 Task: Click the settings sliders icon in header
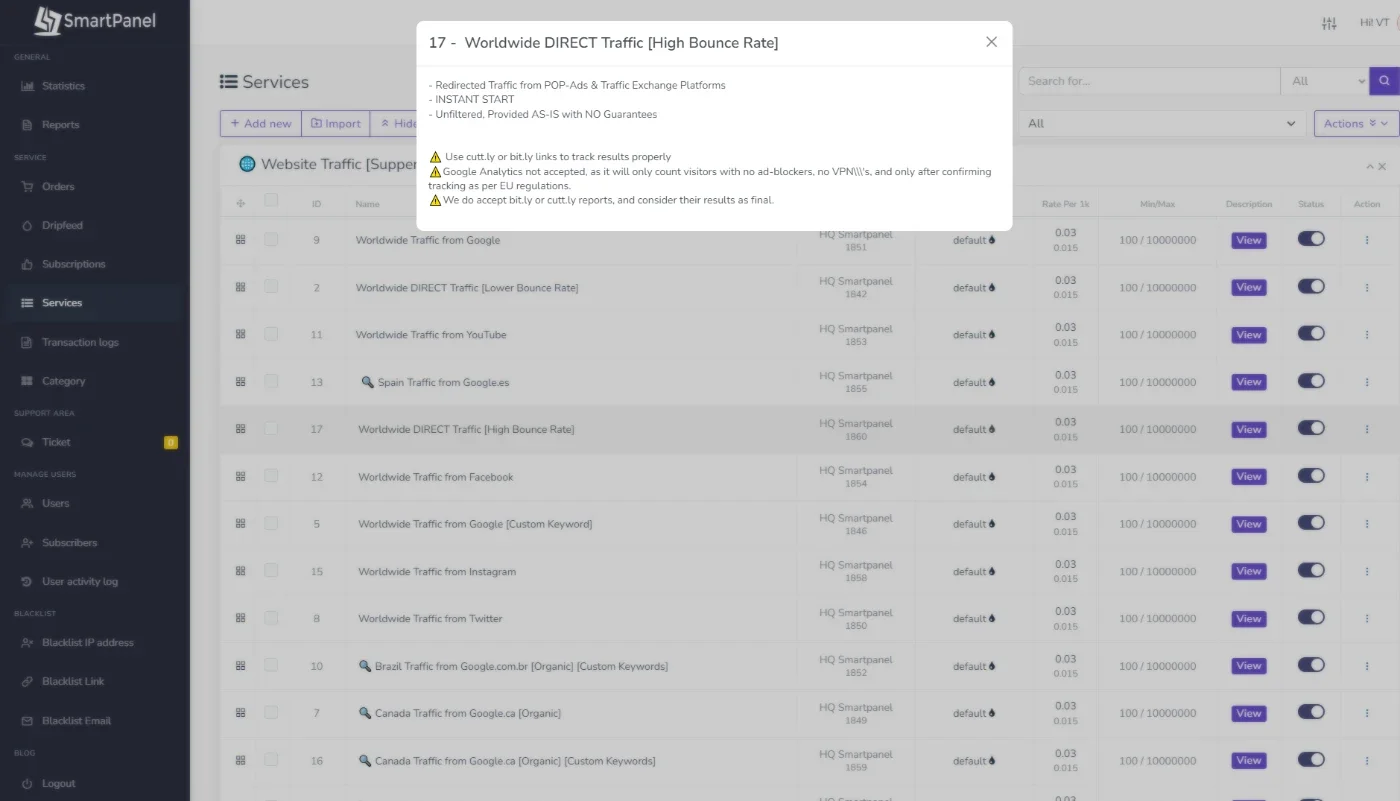(x=1329, y=23)
